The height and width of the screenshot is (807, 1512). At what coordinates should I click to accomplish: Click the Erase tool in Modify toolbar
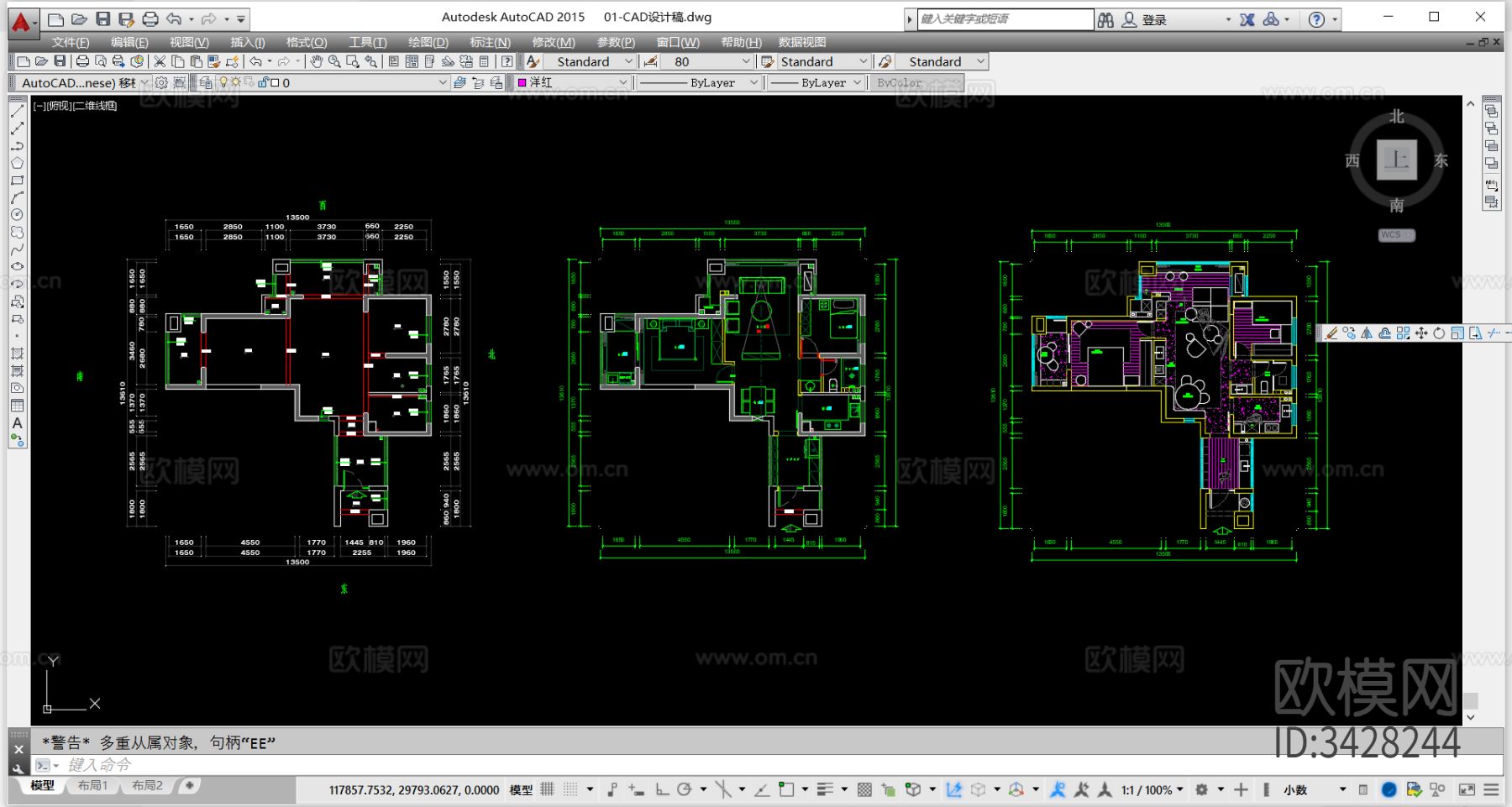1331,333
